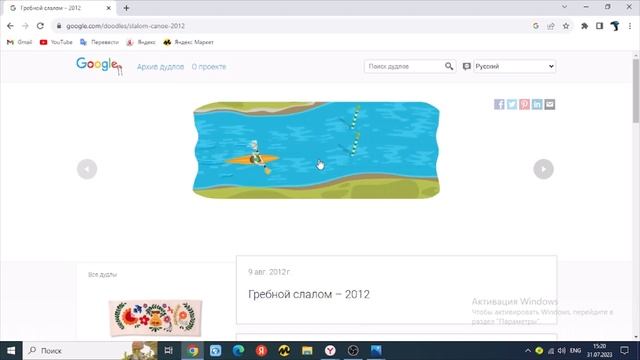Image resolution: width=640 pixels, height=360 pixels.
Task: Open the Перевести bookmark
Action: point(99,42)
